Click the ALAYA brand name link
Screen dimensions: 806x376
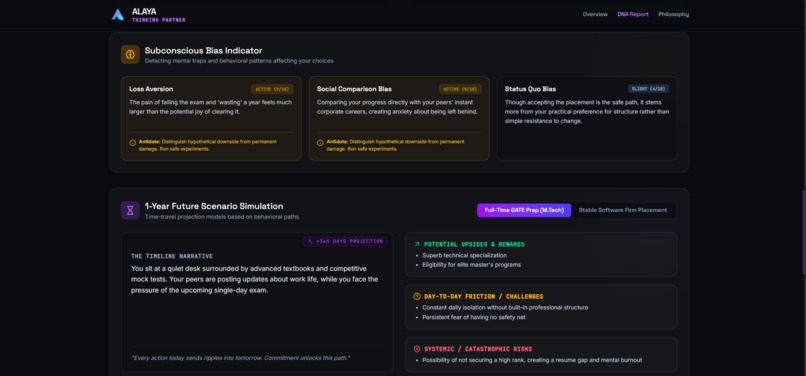point(144,11)
